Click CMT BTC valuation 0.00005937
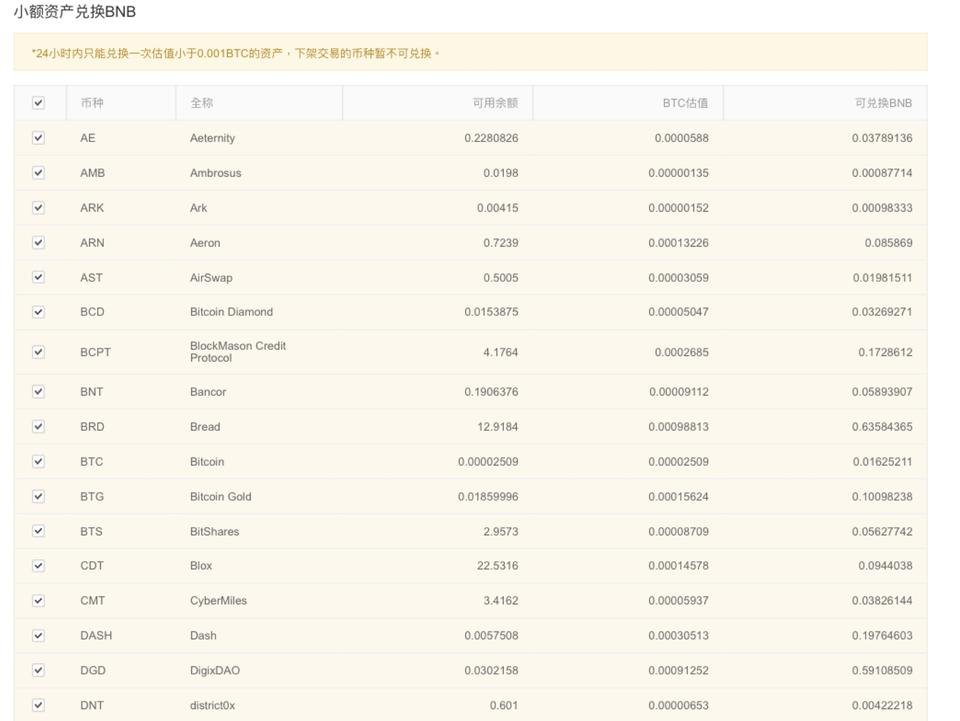 [x=678, y=600]
